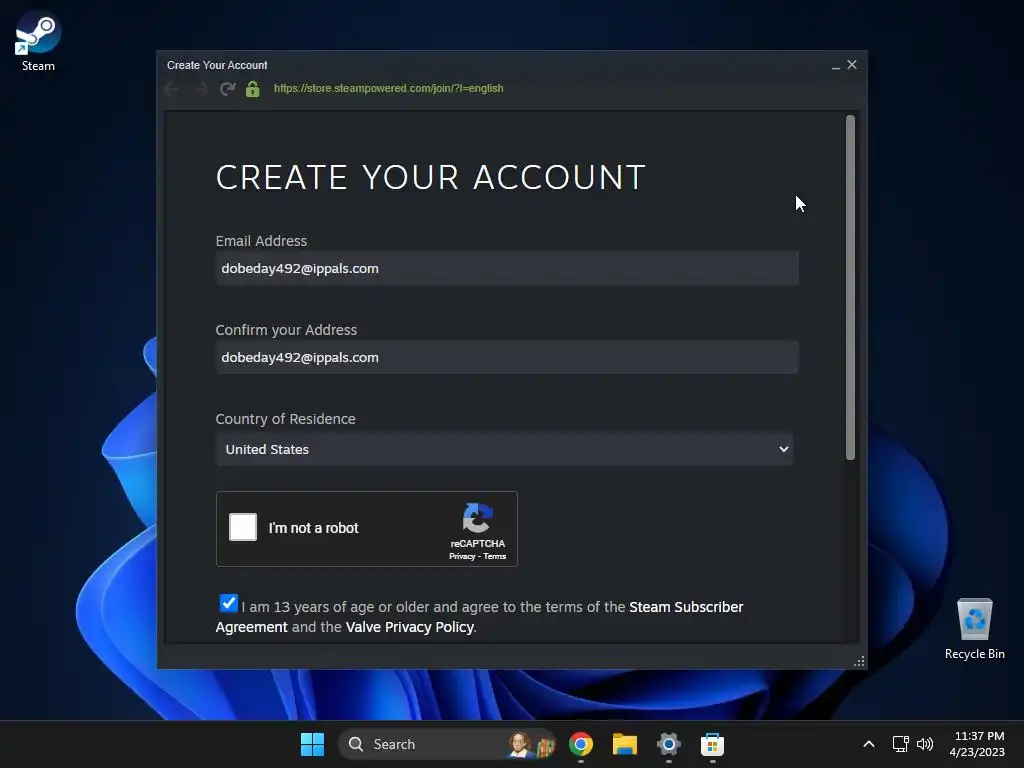This screenshot has width=1024, height=768.
Task: Show hidden system tray icons
Action: point(869,744)
